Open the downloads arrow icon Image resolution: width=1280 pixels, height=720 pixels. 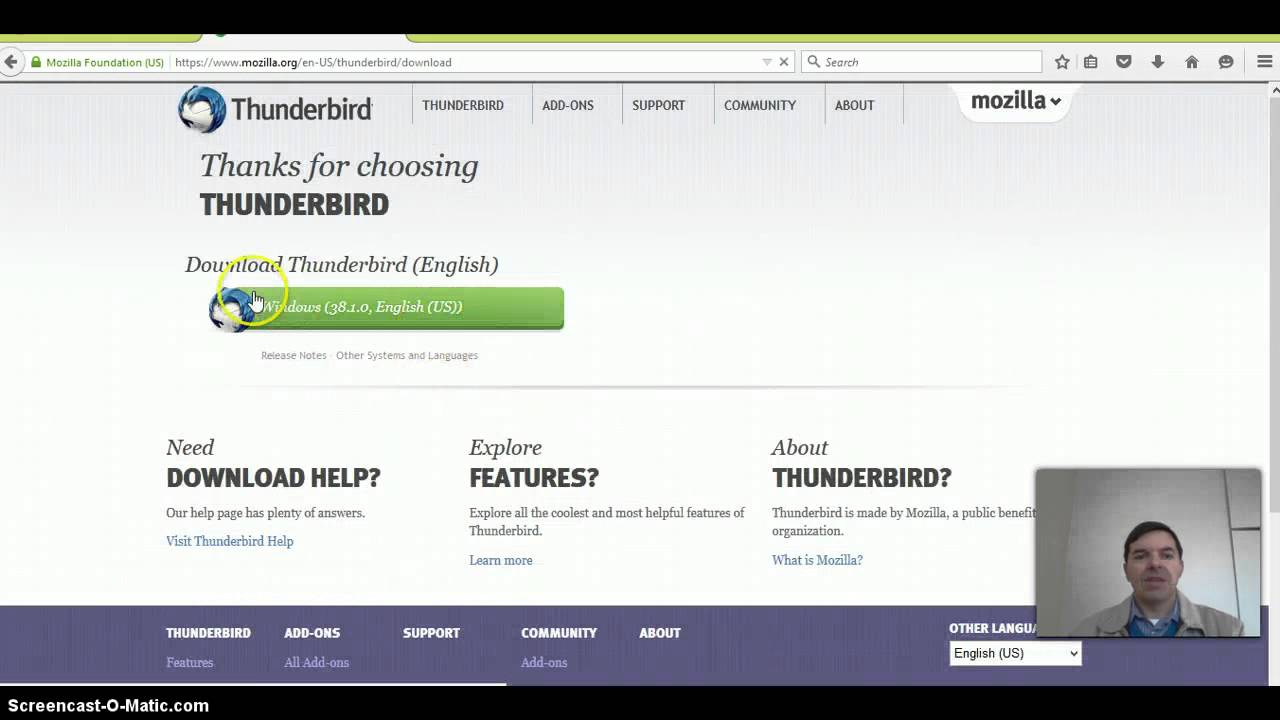point(1158,62)
